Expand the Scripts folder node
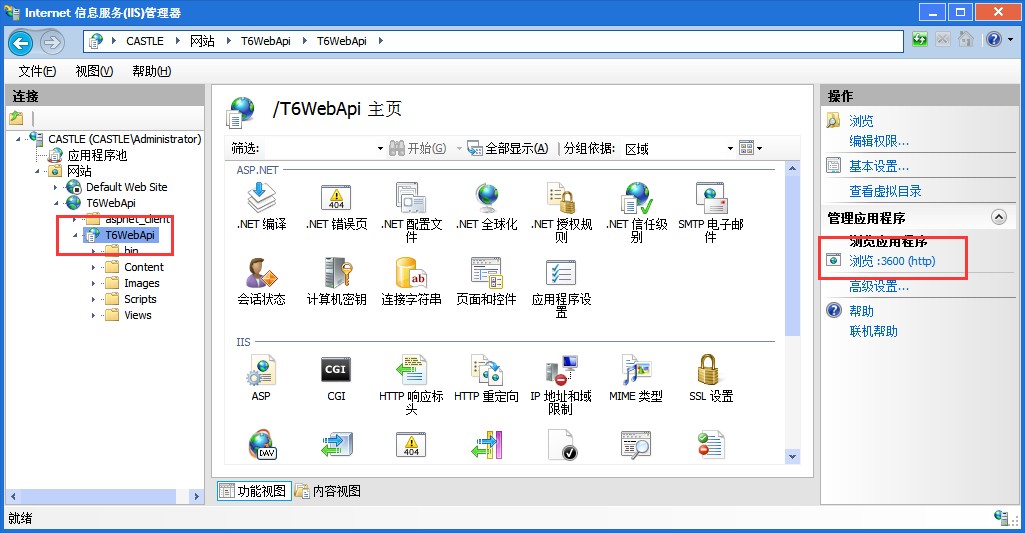 tap(93, 300)
